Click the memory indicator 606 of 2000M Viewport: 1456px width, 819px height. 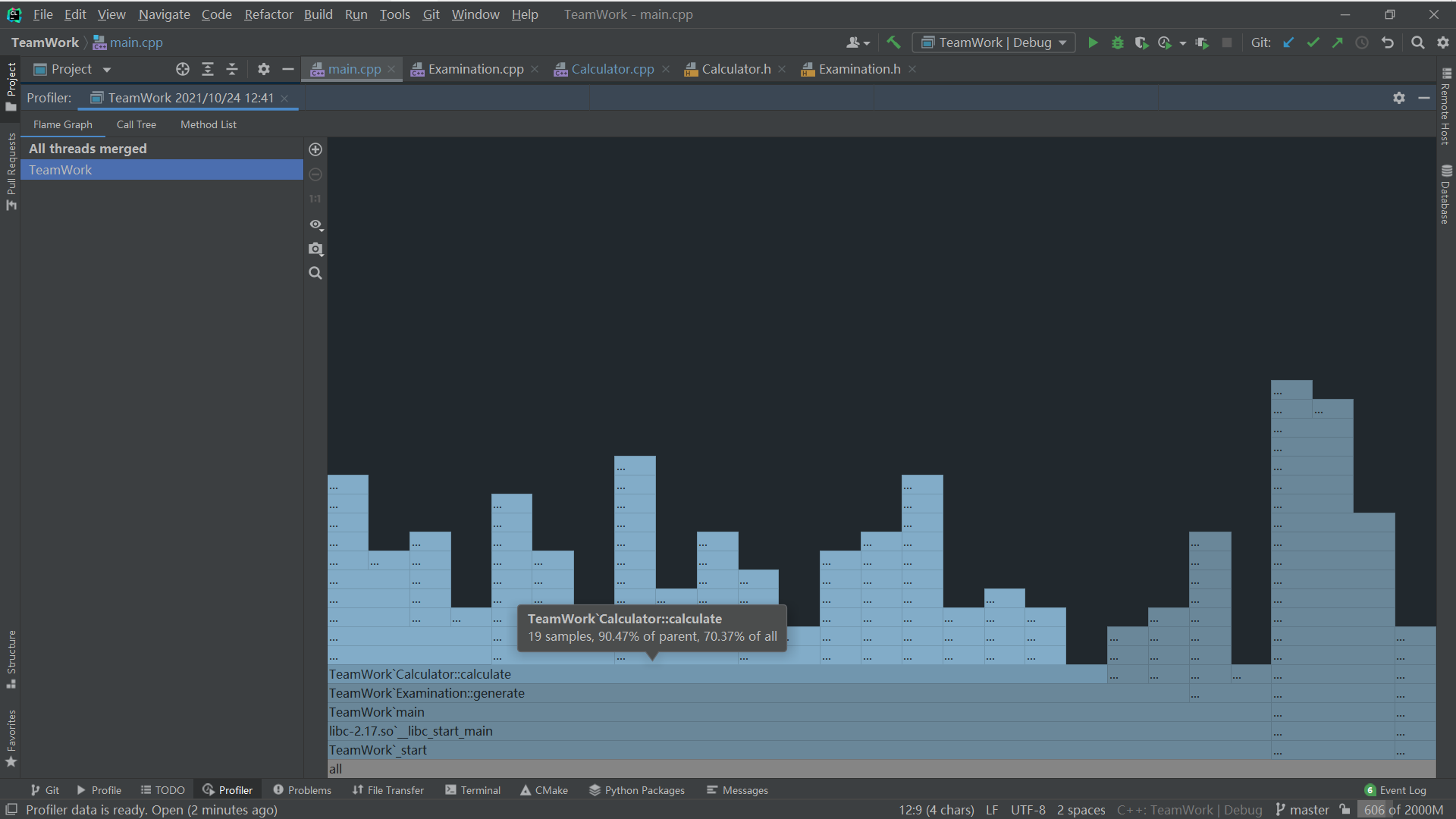point(1403,810)
